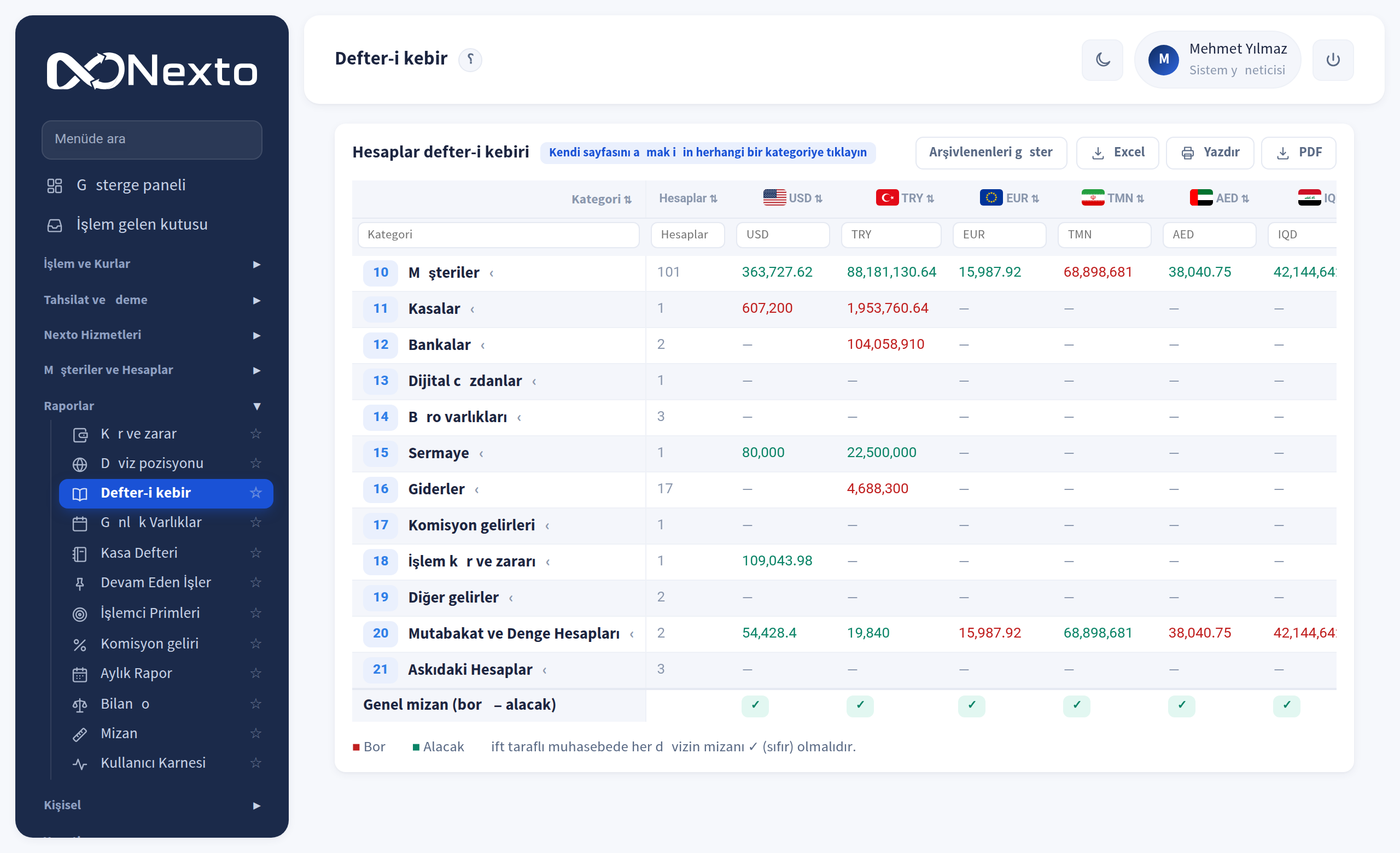
Task: Click the UAE flag icon in header
Action: click(1201, 197)
